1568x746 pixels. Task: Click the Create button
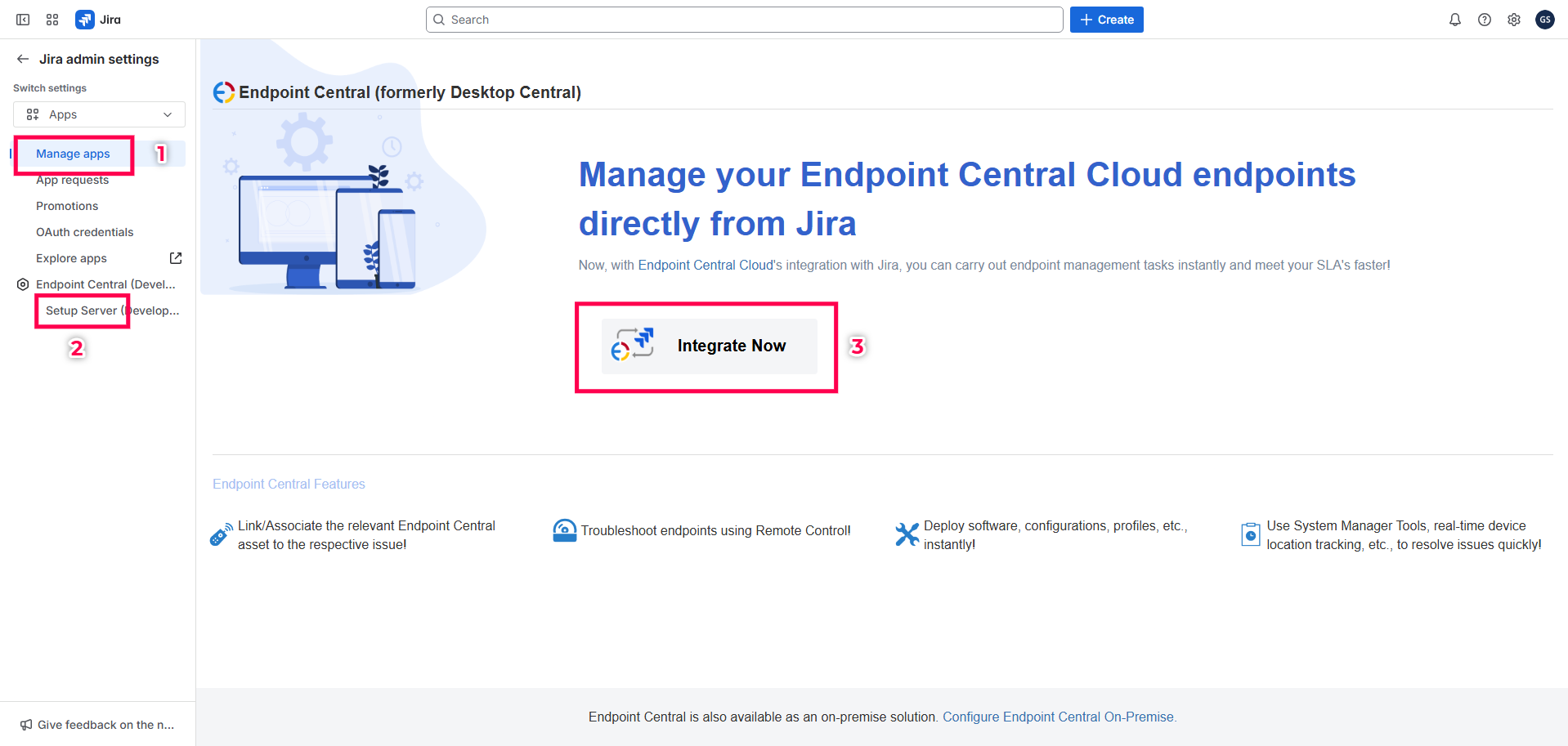coord(1106,19)
